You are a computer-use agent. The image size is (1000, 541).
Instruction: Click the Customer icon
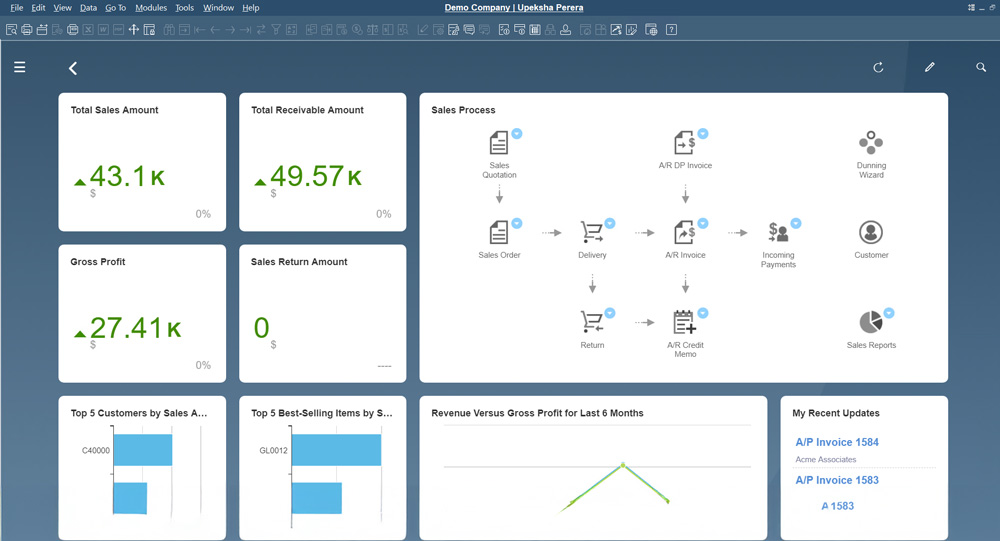coord(871,232)
